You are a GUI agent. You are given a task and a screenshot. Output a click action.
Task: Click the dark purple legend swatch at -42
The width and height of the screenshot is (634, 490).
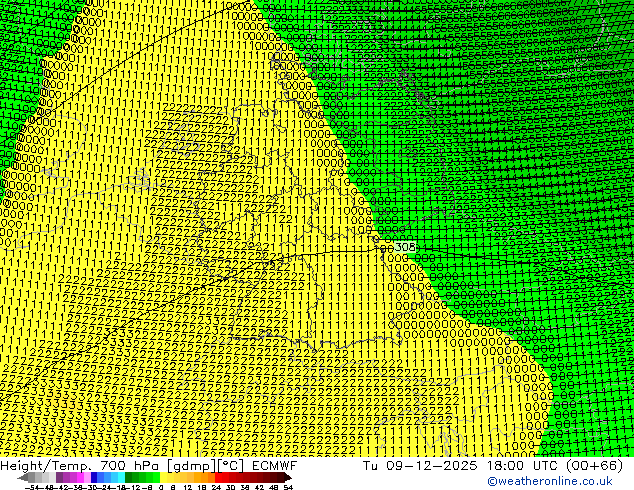pos(59,478)
